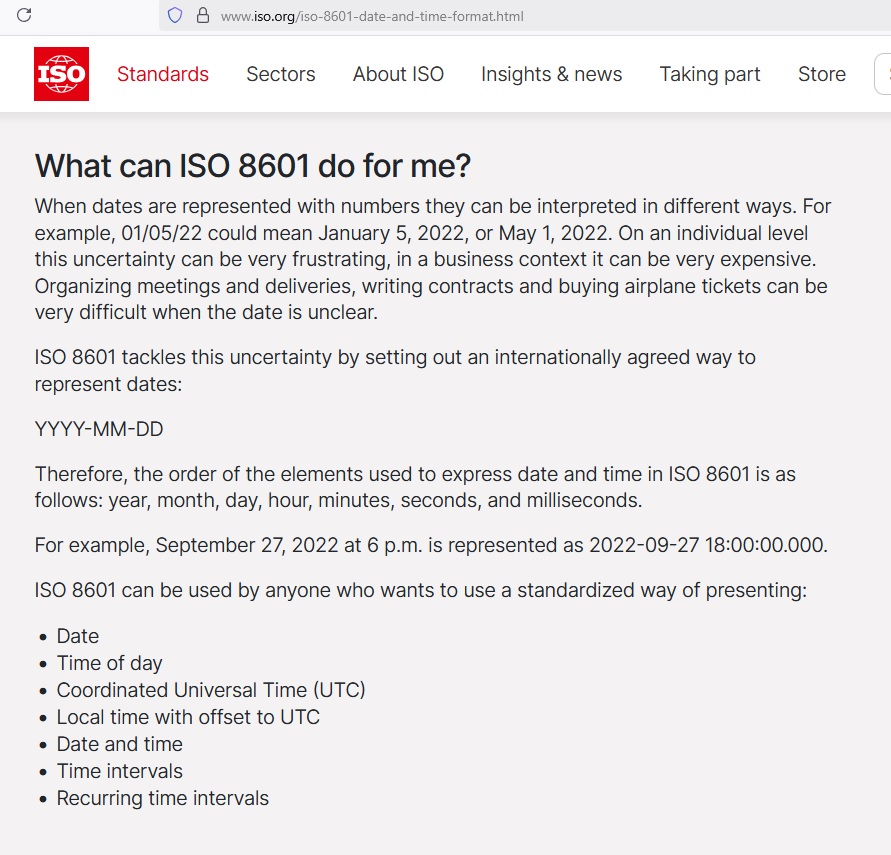Click the partially visible search box

(x=883, y=74)
